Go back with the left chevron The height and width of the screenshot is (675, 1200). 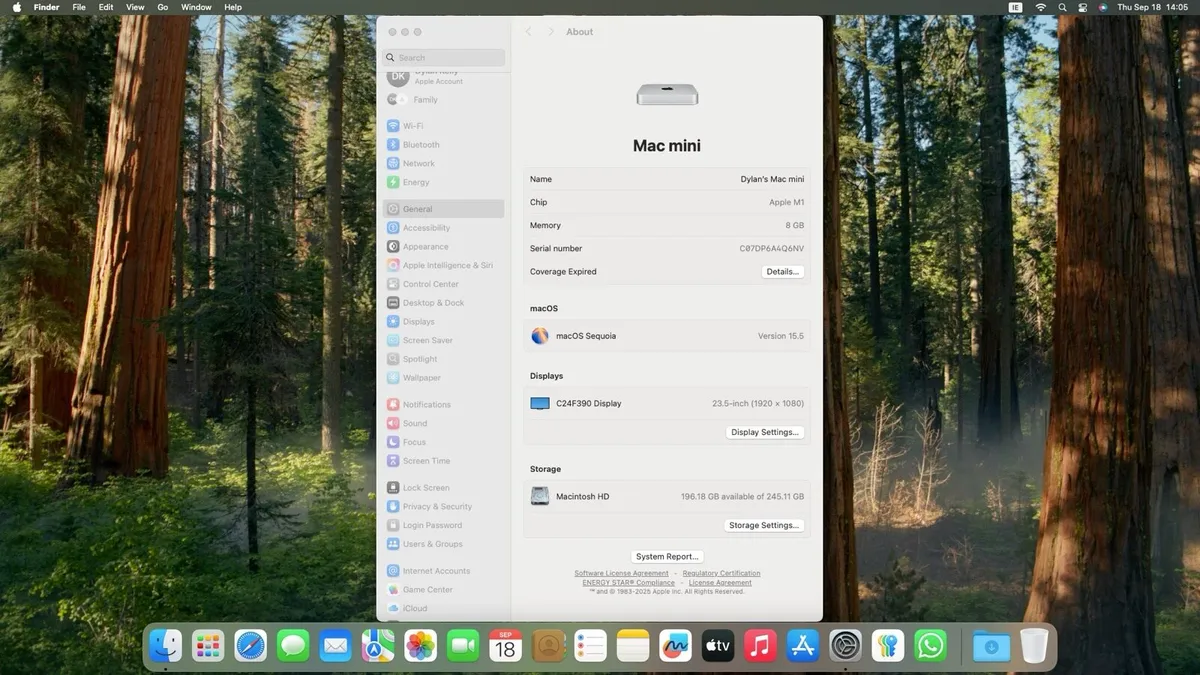pos(528,32)
